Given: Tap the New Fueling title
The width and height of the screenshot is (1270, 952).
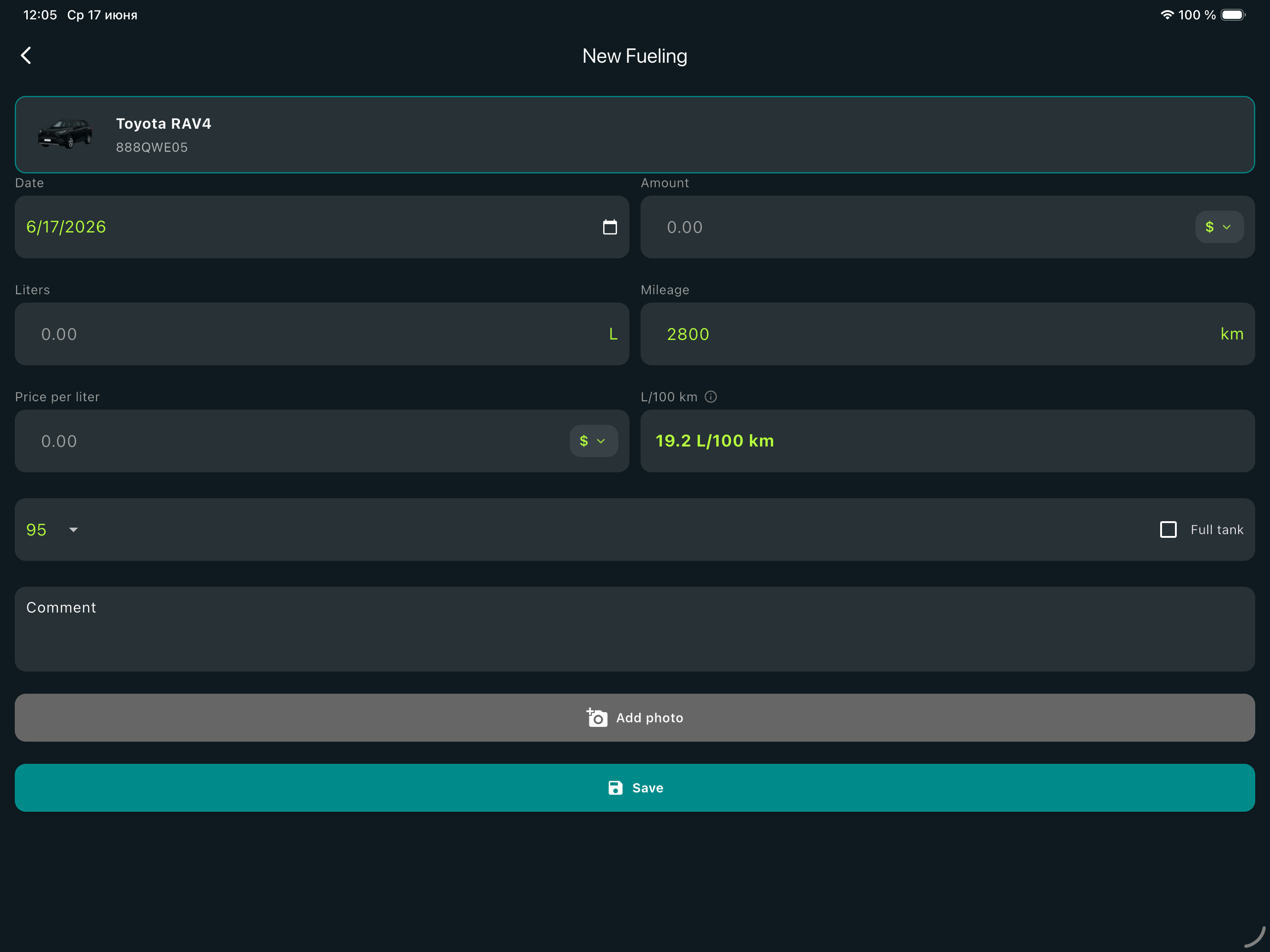Looking at the screenshot, I should tap(635, 56).
